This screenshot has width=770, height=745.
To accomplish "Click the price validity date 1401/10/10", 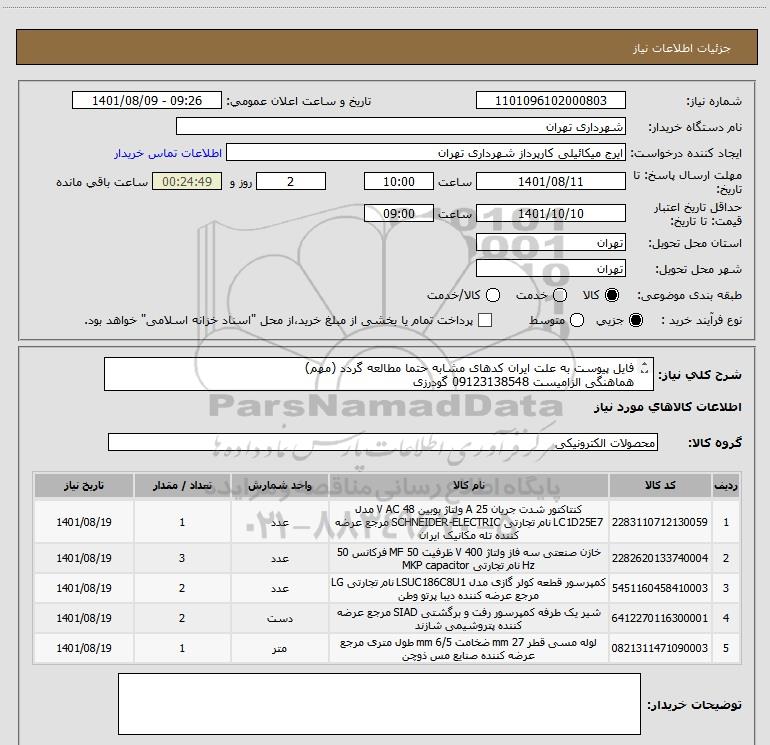I will tap(550, 213).
